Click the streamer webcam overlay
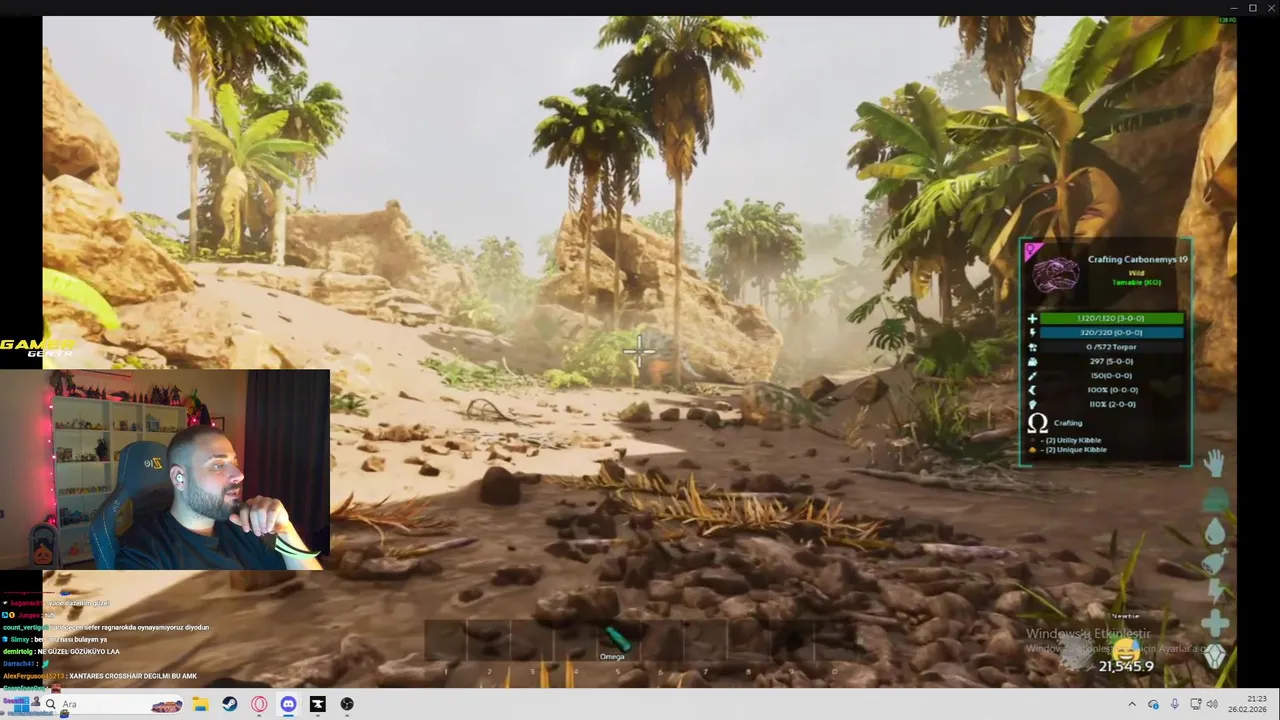This screenshot has width=1280, height=720. 165,470
